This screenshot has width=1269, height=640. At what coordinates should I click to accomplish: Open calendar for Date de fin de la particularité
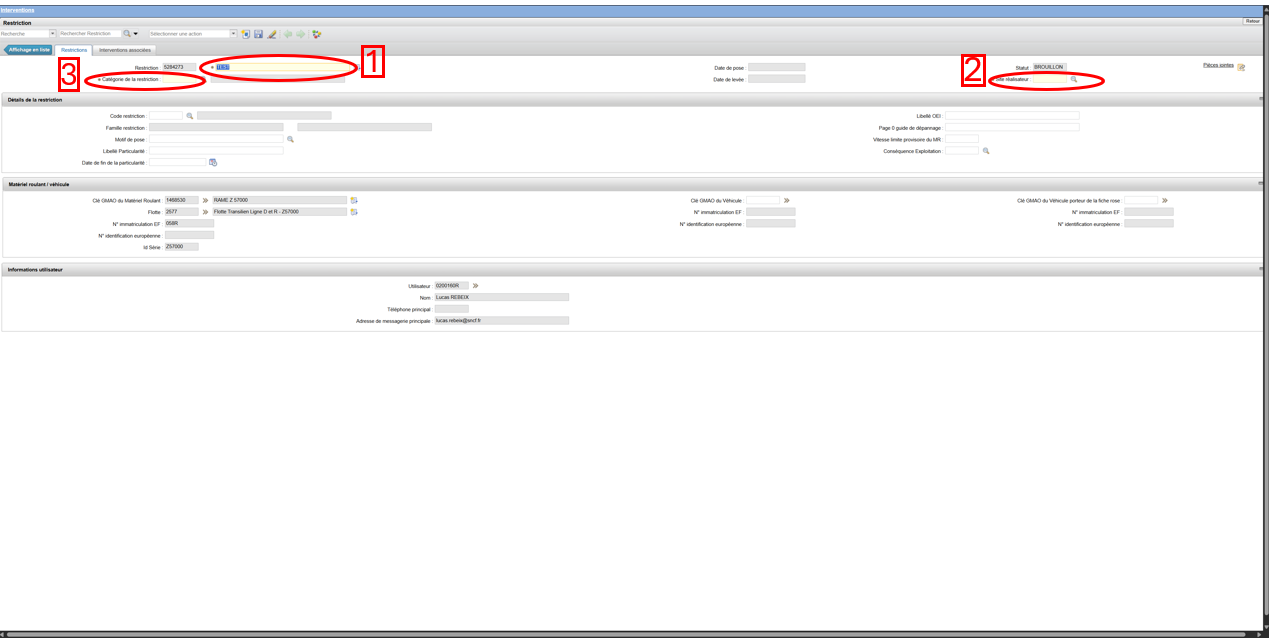(213, 162)
